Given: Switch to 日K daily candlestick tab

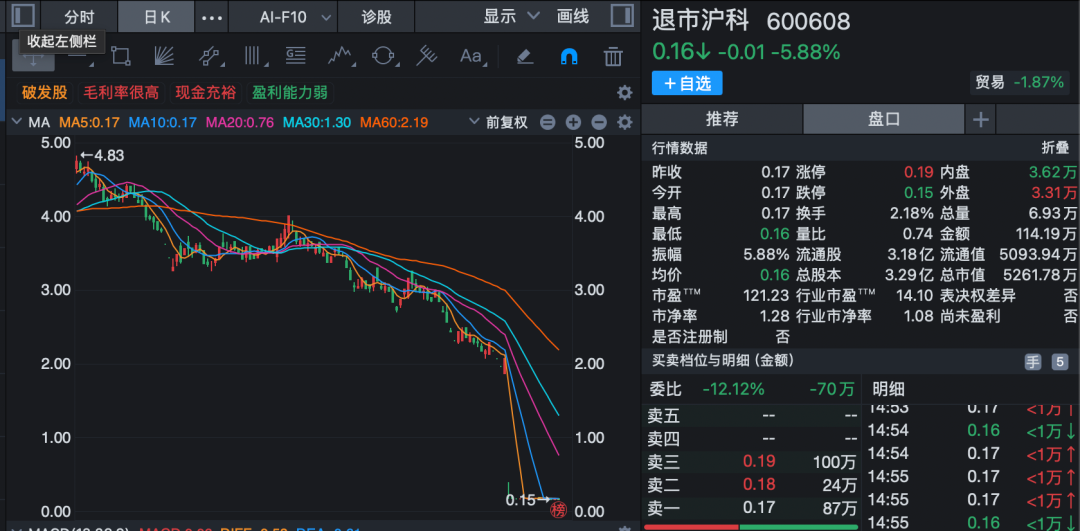Looking at the screenshot, I should (x=157, y=17).
